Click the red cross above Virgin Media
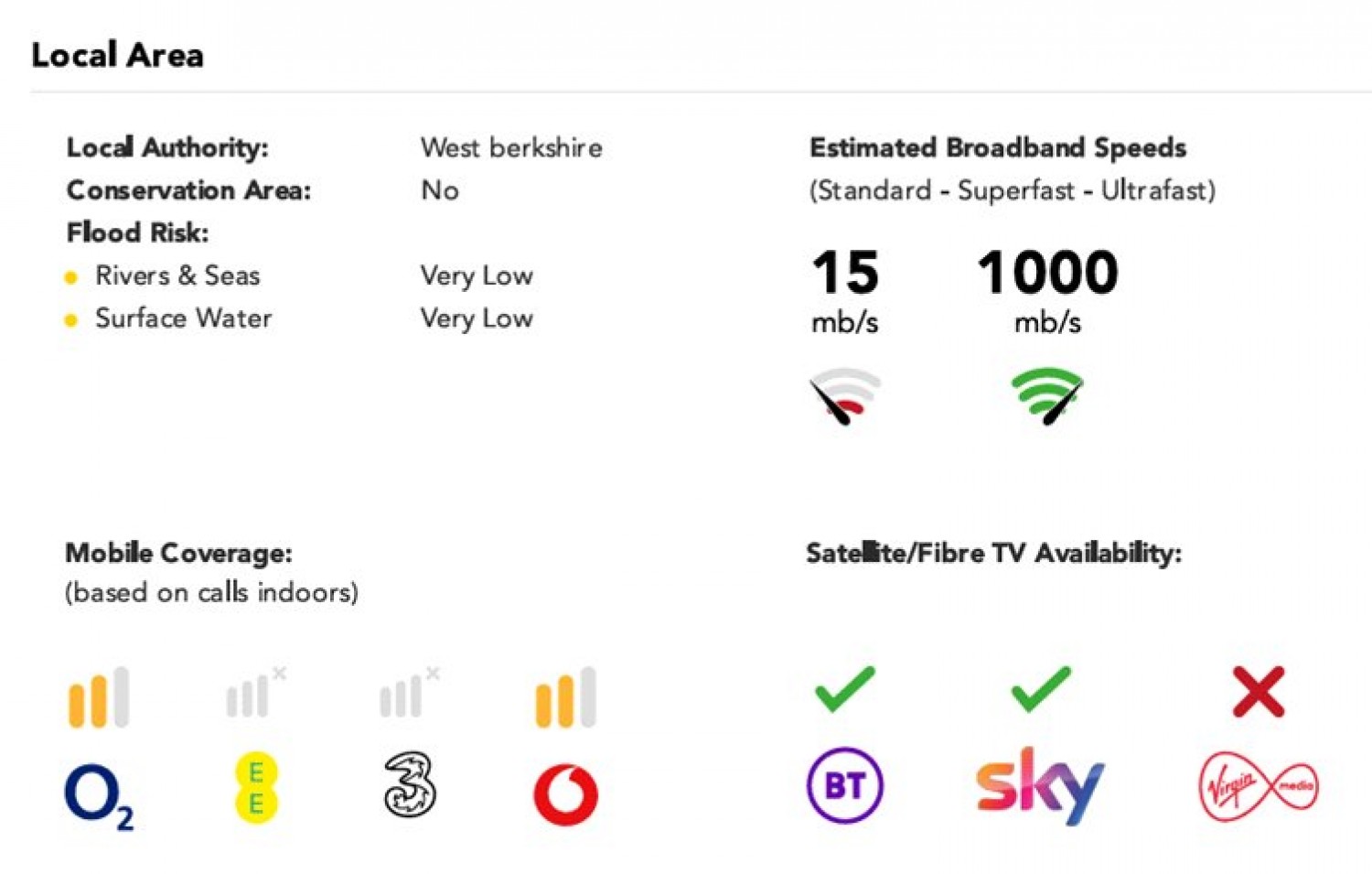The width and height of the screenshot is (1372, 874). 1259,691
